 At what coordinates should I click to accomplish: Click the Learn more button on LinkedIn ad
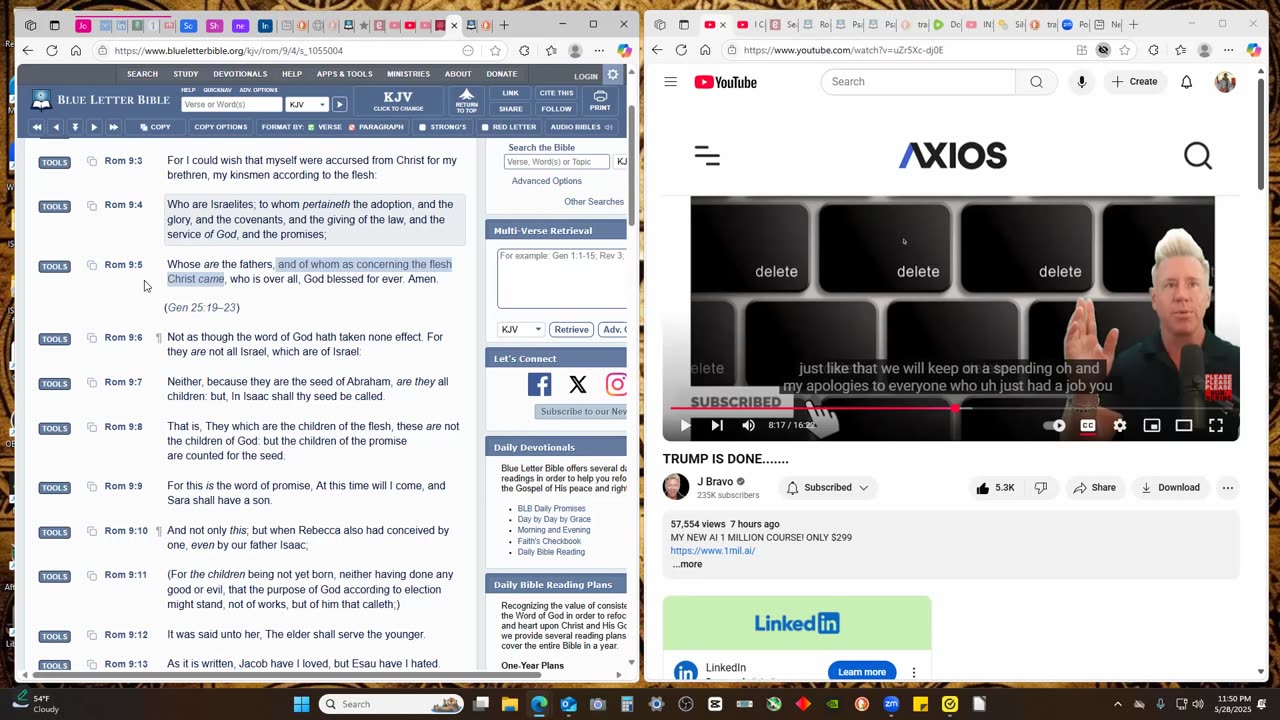coord(862,671)
